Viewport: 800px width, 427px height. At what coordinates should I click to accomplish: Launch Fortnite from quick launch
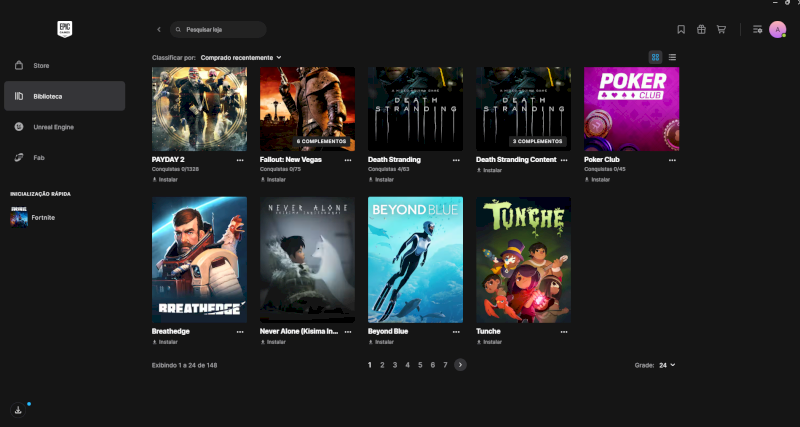[x=33, y=217]
